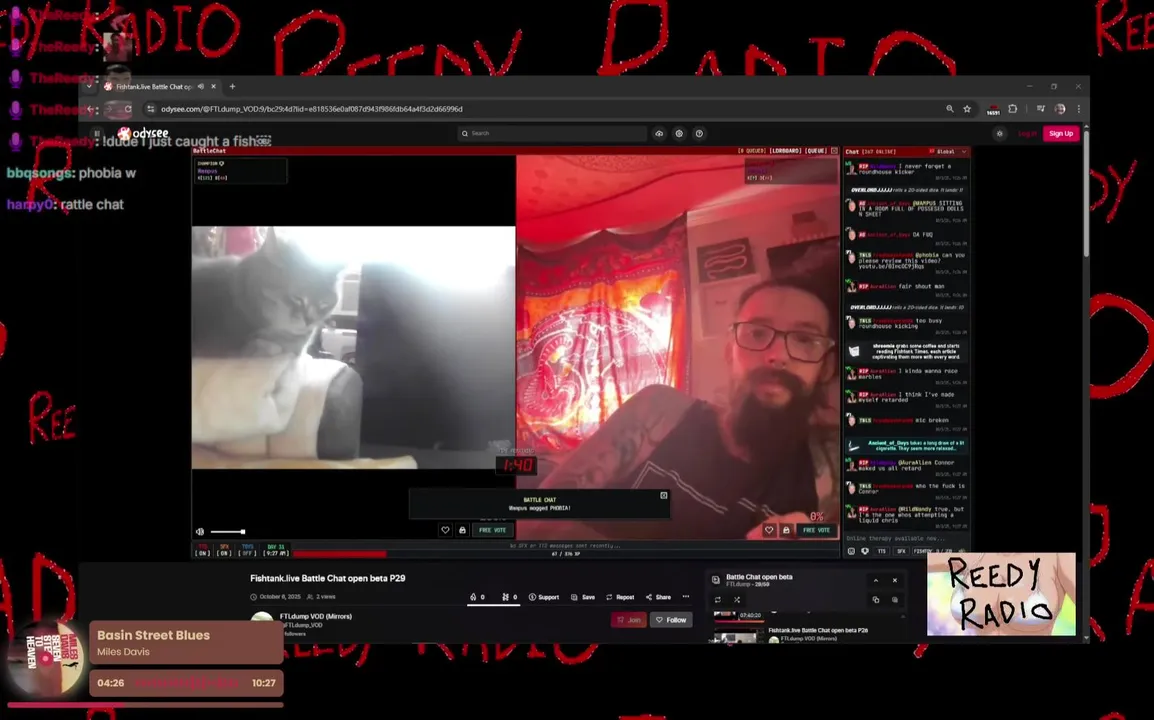Click the heart icon under the cat feed

tap(445, 530)
